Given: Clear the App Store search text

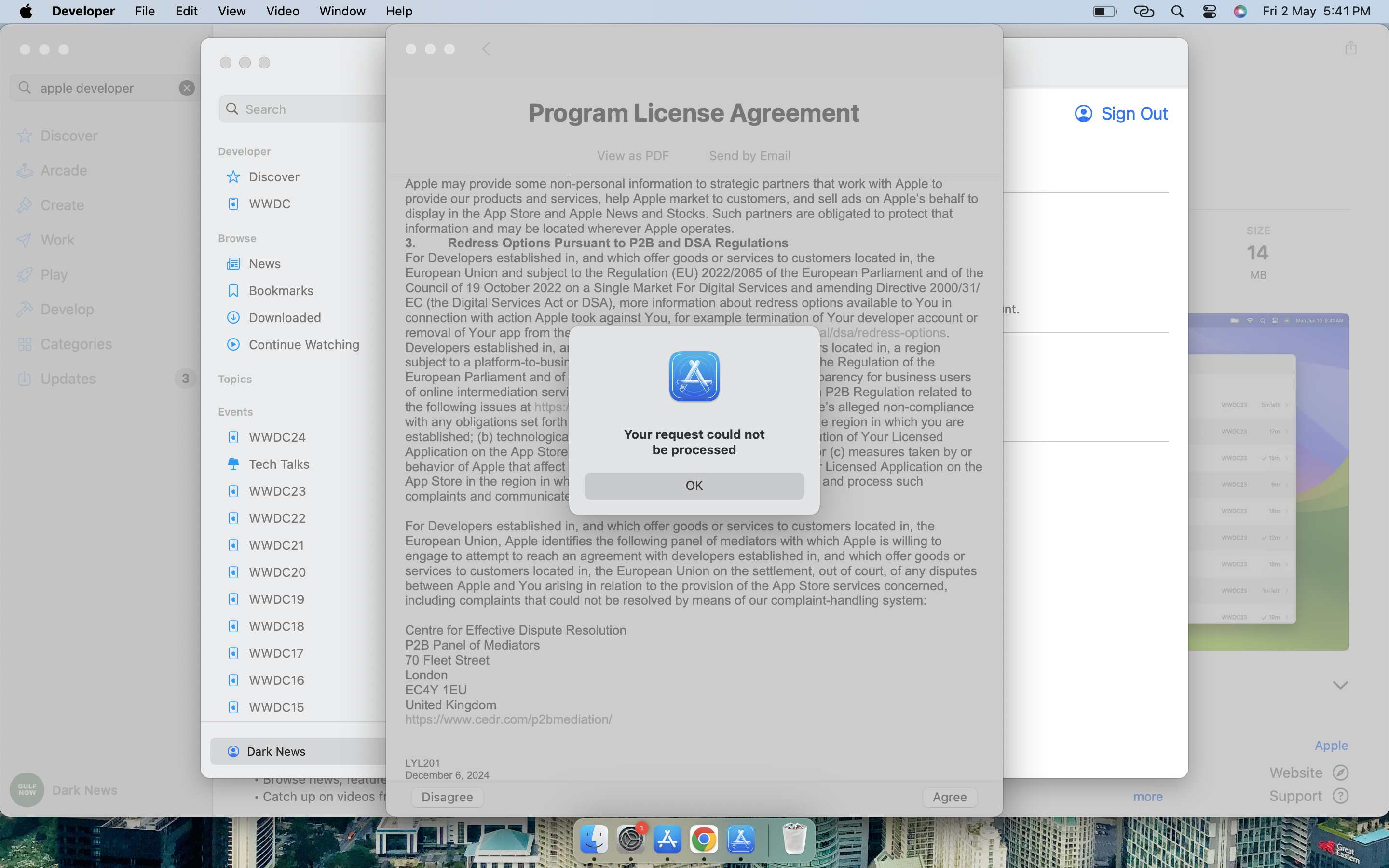Looking at the screenshot, I should 187,88.
